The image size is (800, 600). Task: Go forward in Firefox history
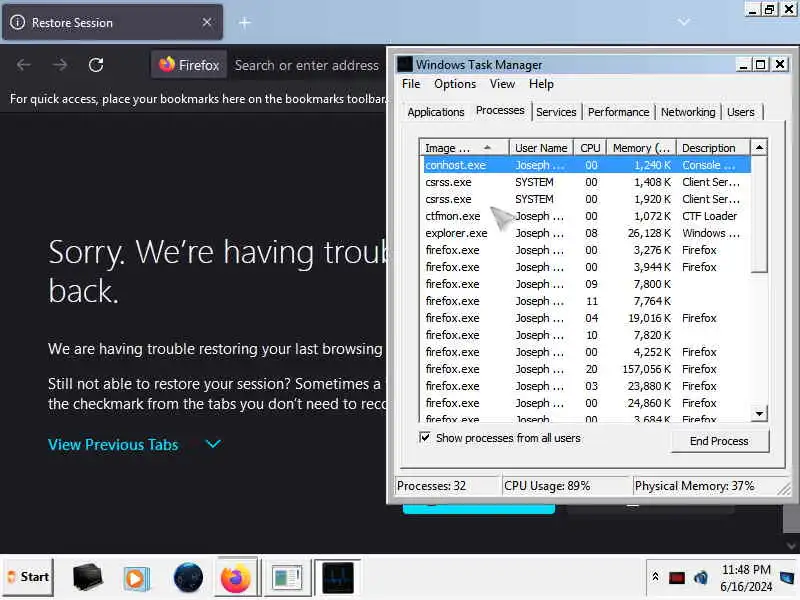60,65
